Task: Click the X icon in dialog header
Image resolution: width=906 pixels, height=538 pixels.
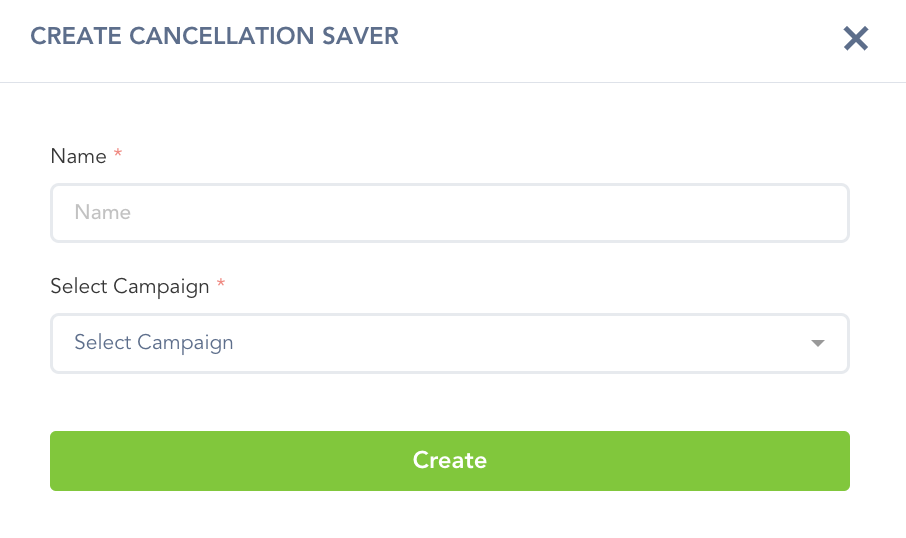Action: click(856, 39)
